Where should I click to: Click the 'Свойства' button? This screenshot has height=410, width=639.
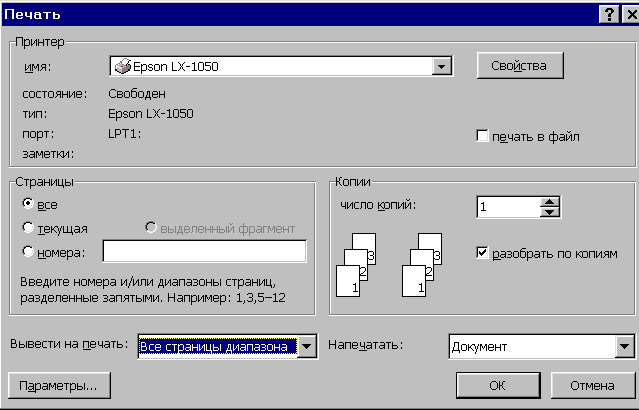tap(520, 65)
